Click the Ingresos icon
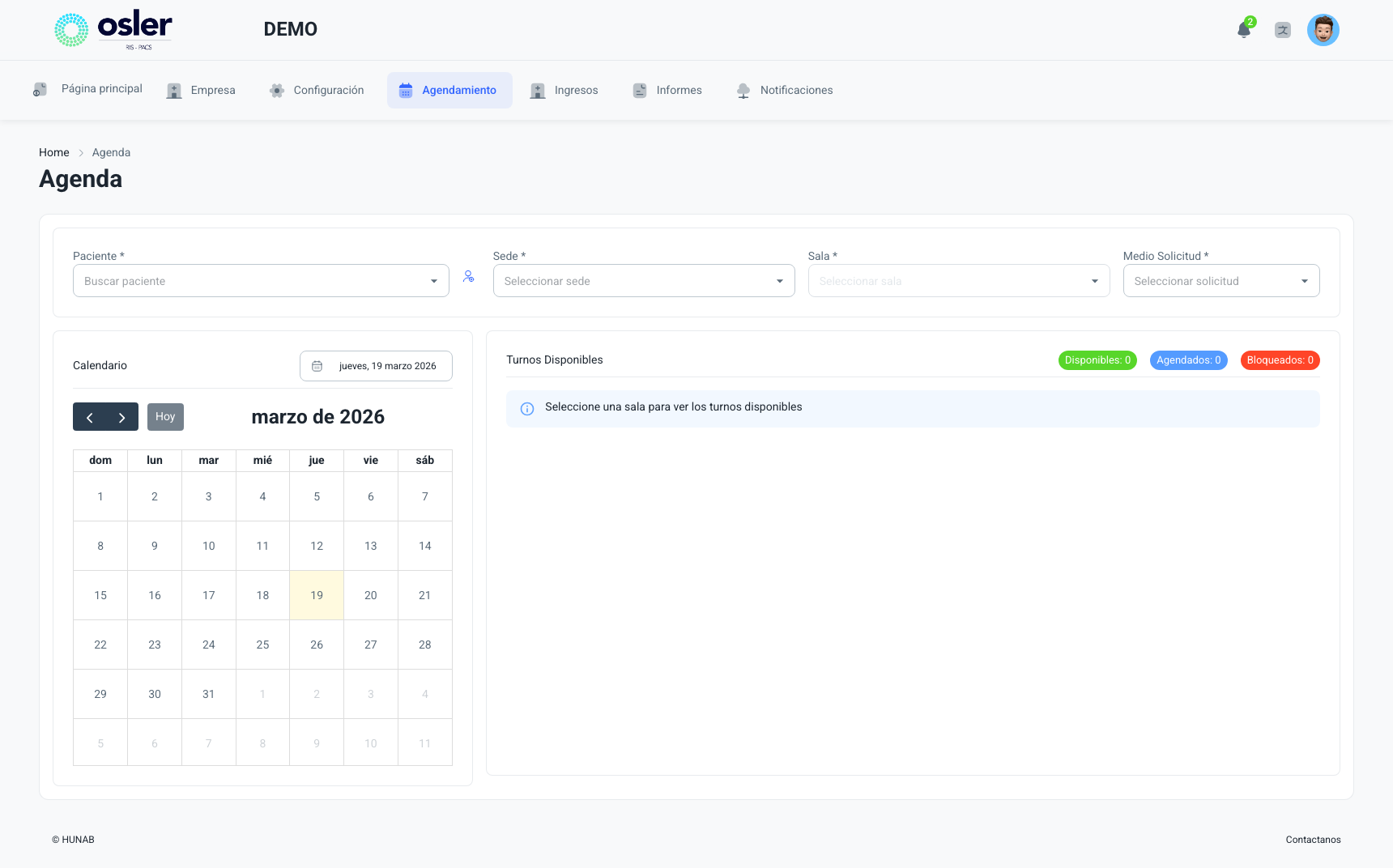Viewport: 1393px width, 868px height. tap(538, 91)
